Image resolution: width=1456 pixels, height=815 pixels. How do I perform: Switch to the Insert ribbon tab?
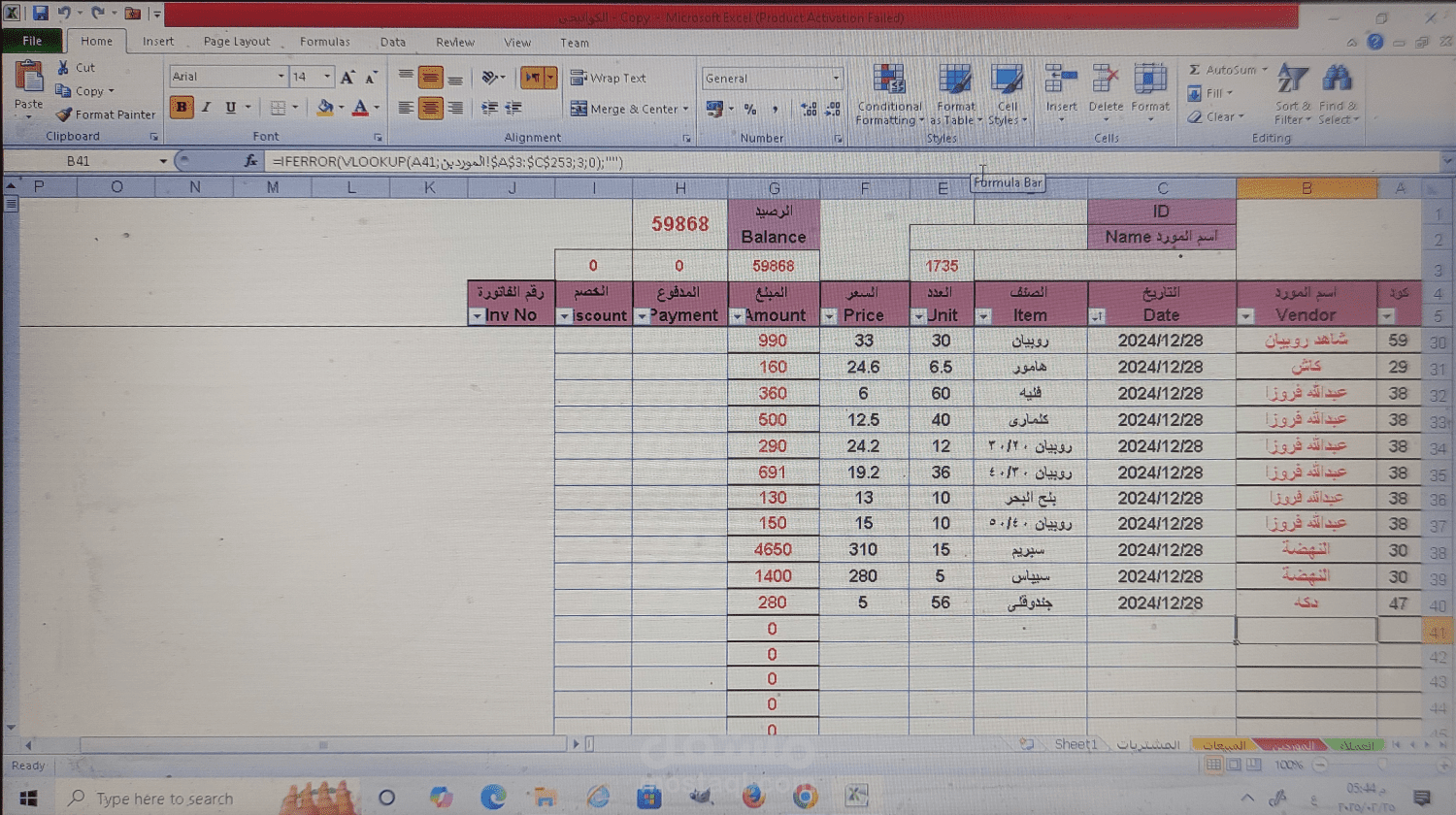coord(158,42)
